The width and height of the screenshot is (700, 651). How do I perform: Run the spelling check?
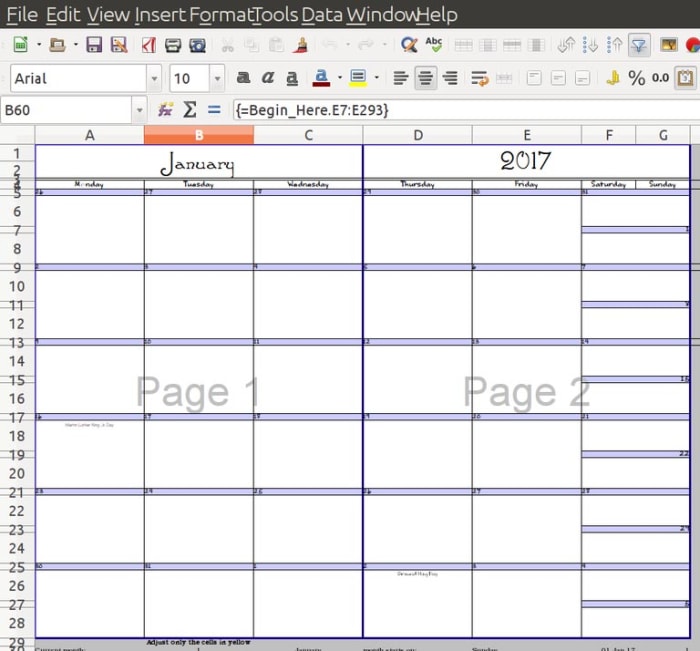tap(434, 45)
